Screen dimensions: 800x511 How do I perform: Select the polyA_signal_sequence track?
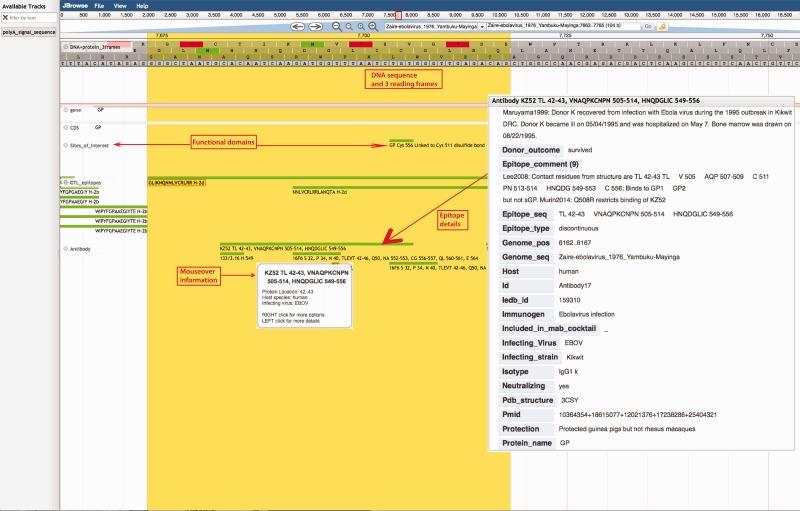27,32
